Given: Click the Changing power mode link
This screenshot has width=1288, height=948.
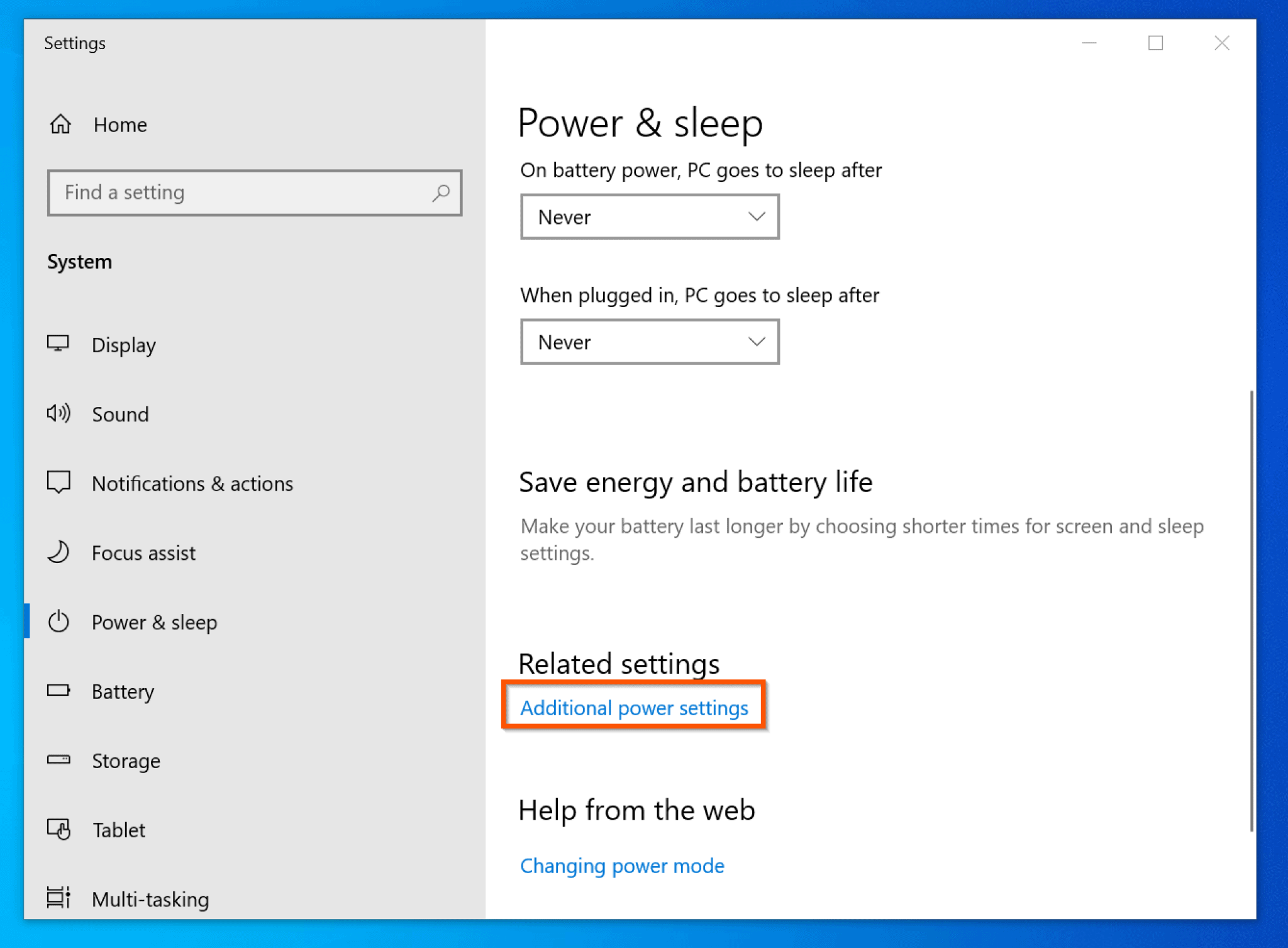Looking at the screenshot, I should [x=622, y=866].
